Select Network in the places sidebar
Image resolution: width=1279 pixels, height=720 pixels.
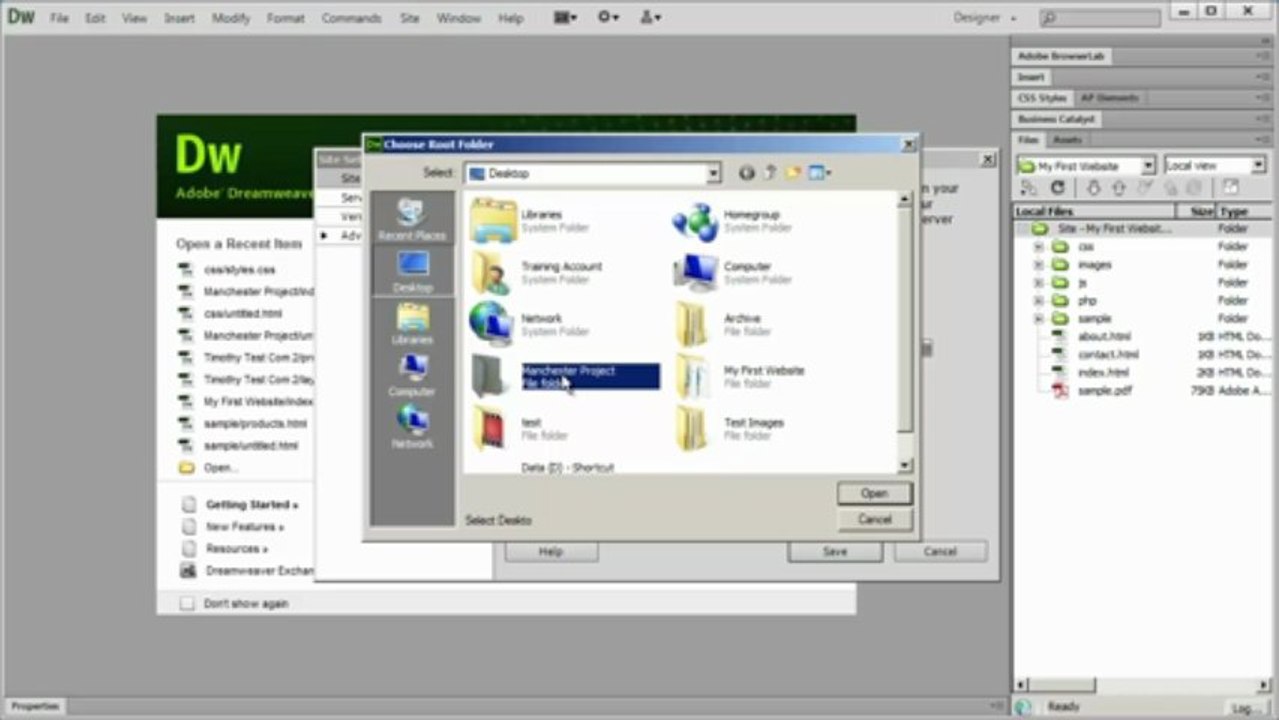[x=412, y=428]
